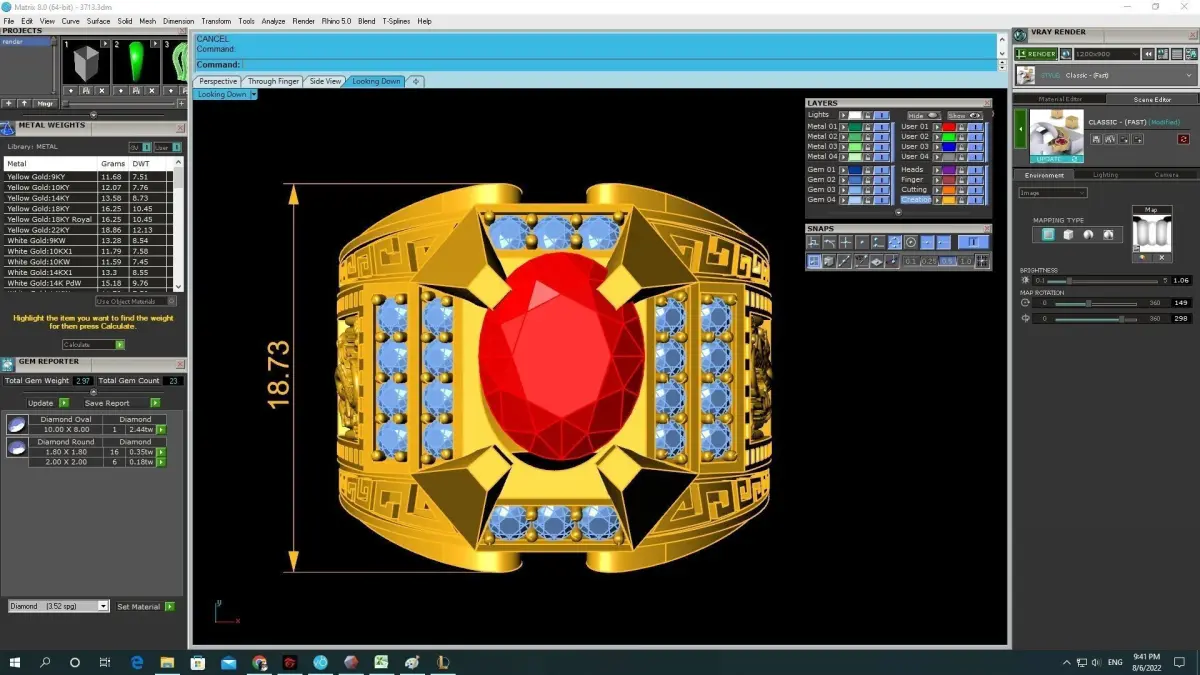Select the Creation layer label
The height and width of the screenshot is (675, 1200).
pyautogui.click(x=915, y=200)
